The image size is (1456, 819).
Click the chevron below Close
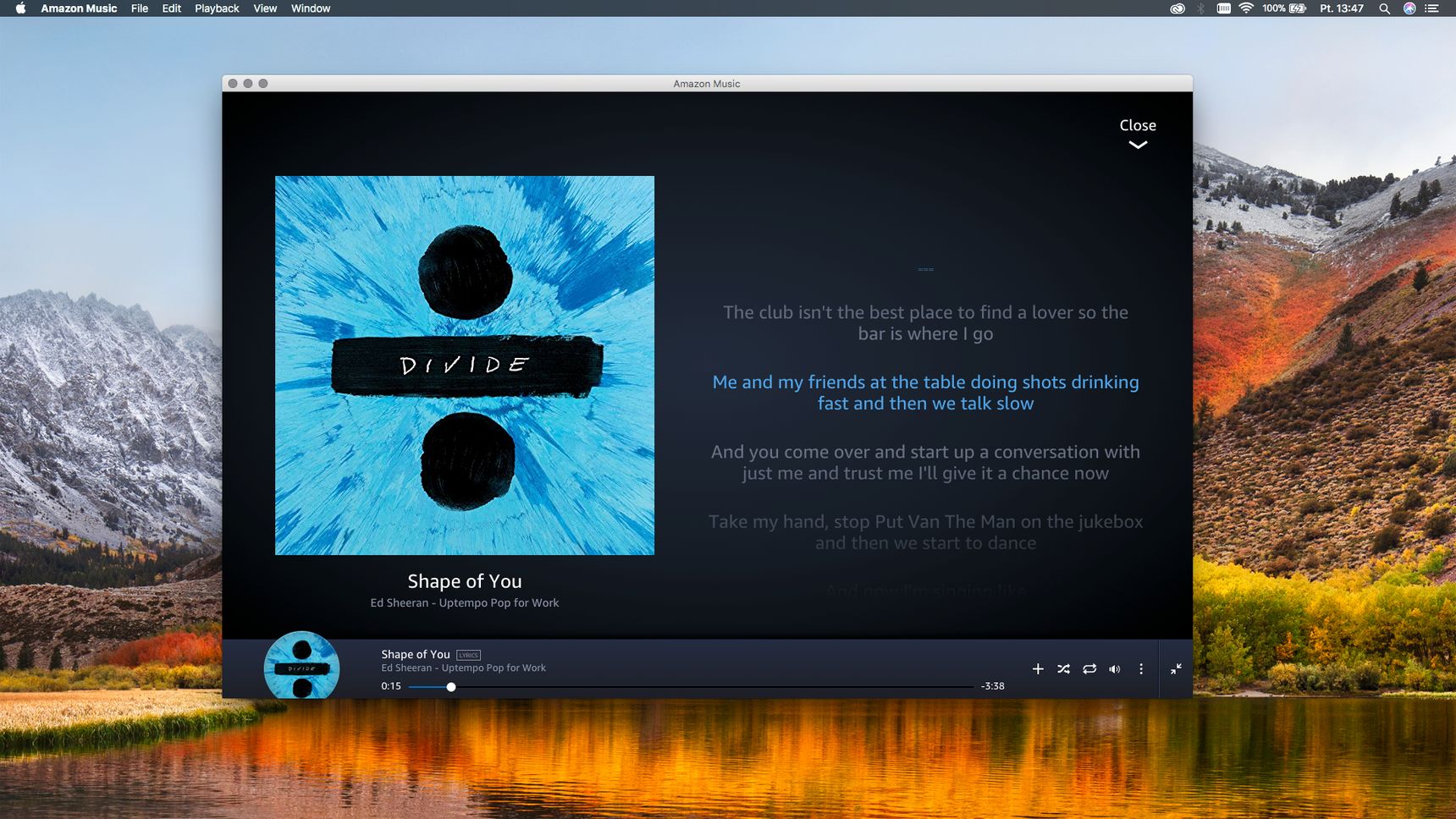click(1138, 145)
